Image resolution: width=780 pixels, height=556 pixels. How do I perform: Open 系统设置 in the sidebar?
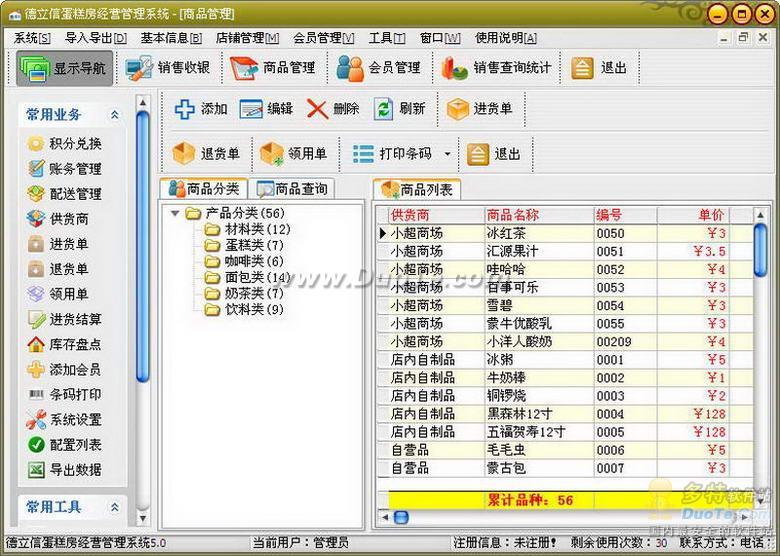(x=65, y=419)
